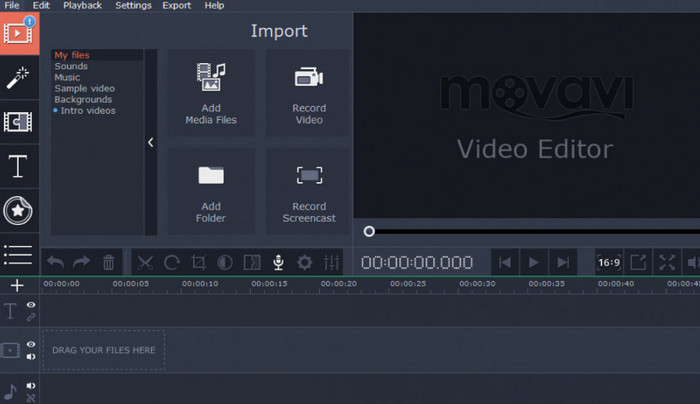
Task: Split clip with the scissors tool
Action: pos(145,262)
